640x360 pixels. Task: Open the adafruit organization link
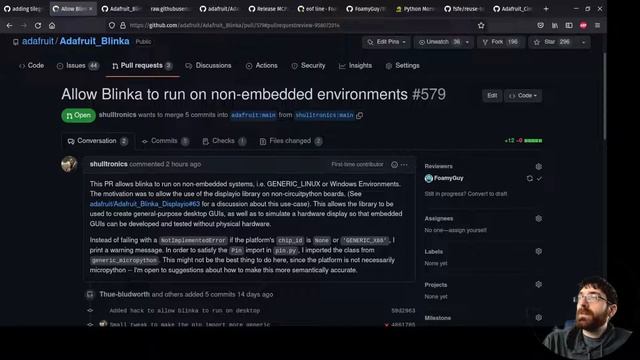click(38, 42)
